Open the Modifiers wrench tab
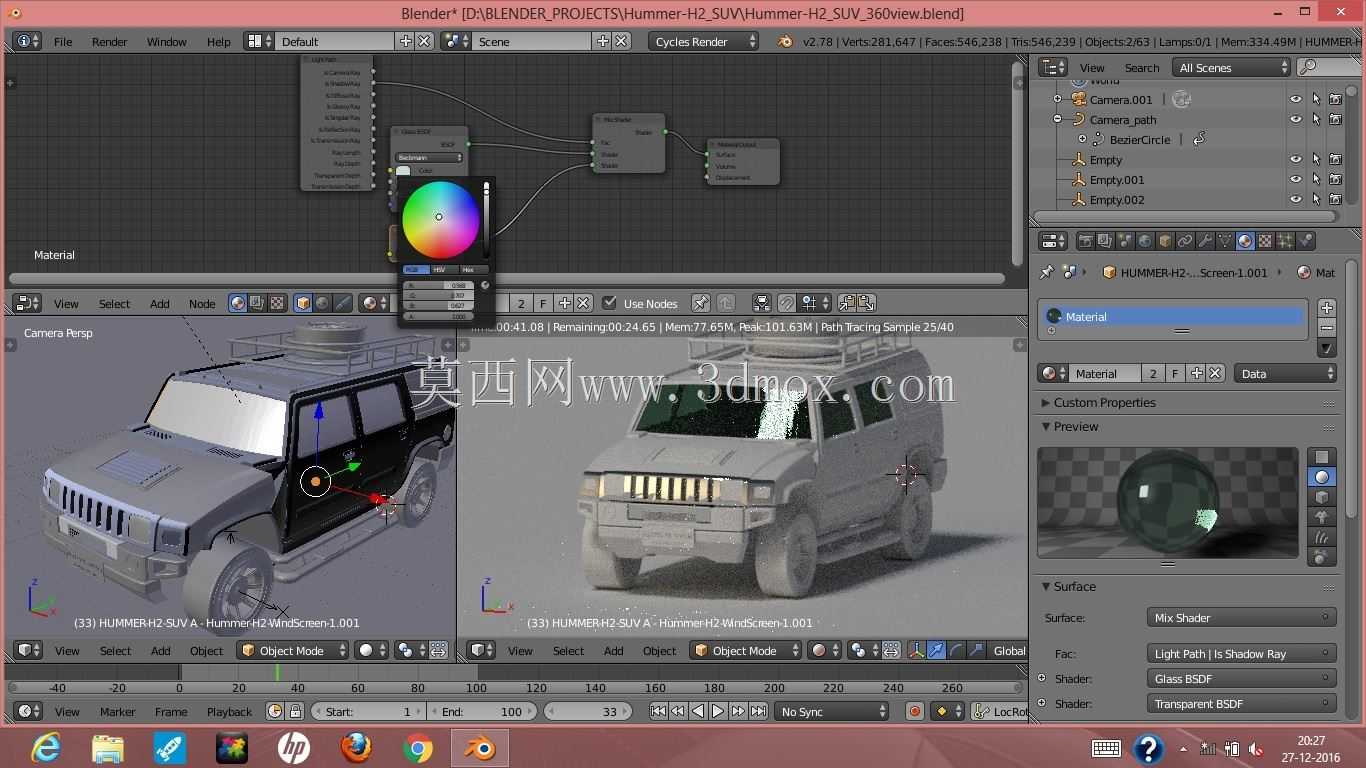This screenshot has width=1366, height=768. point(1205,241)
